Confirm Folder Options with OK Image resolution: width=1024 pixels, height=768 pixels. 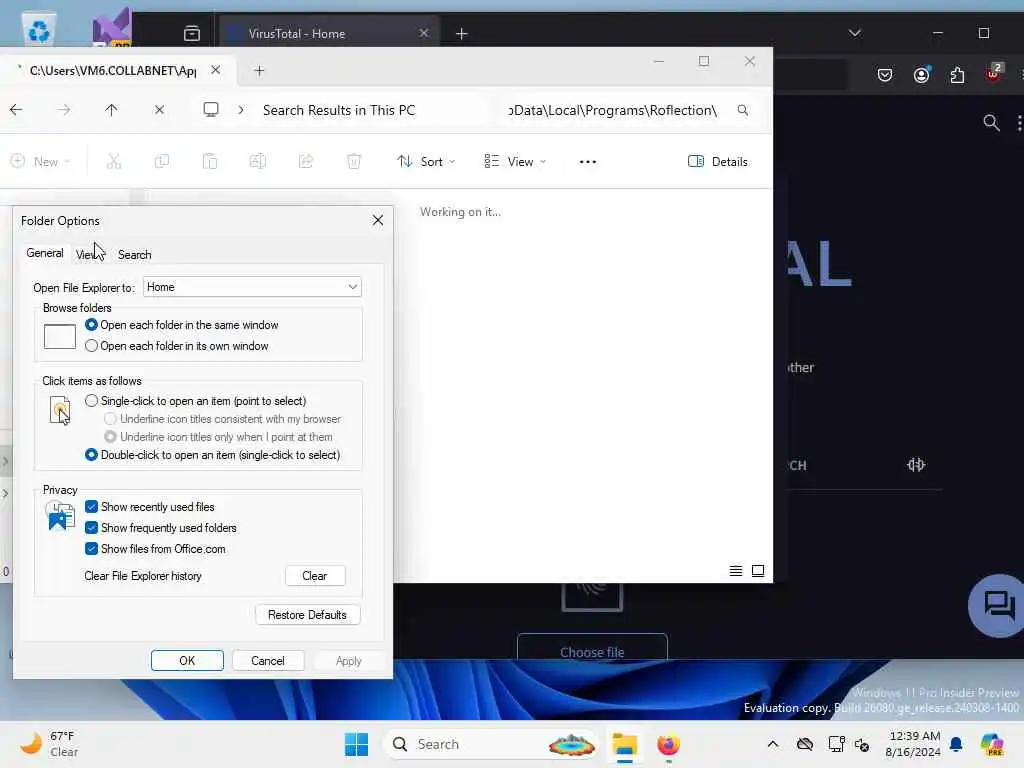187,660
